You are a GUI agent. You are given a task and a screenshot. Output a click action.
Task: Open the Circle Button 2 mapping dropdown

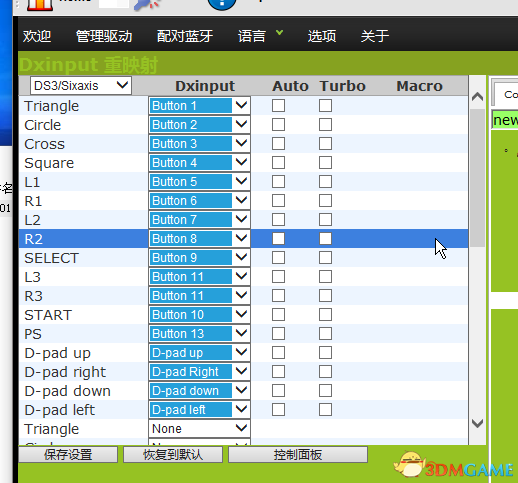(199, 125)
